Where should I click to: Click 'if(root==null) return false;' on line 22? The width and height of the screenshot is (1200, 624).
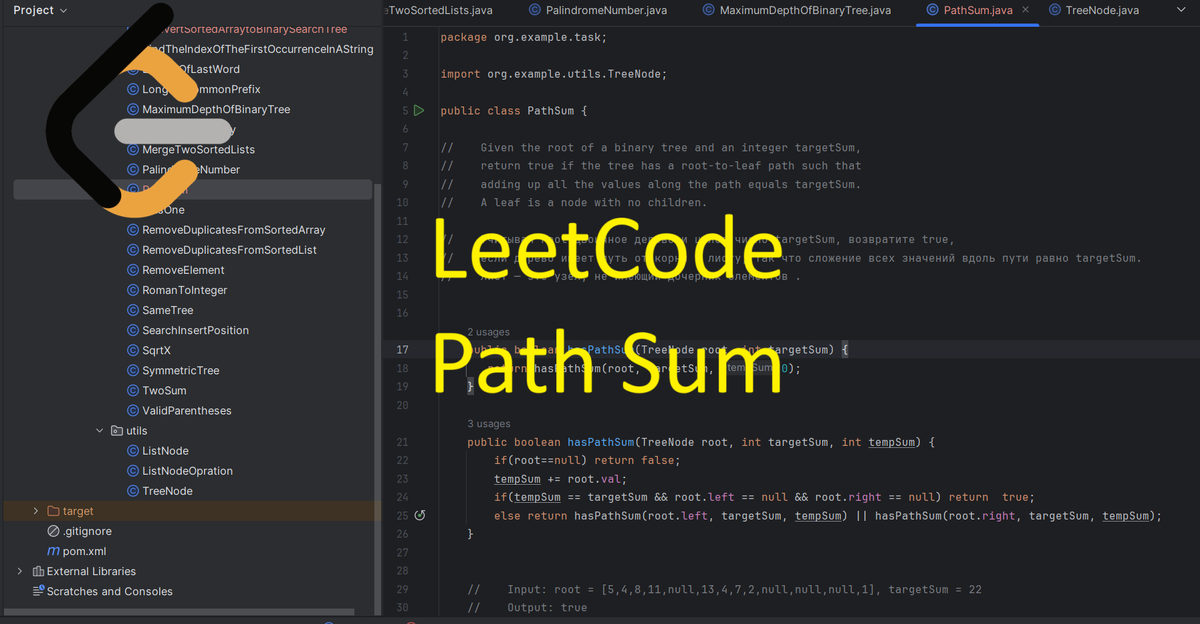point(587,460)
